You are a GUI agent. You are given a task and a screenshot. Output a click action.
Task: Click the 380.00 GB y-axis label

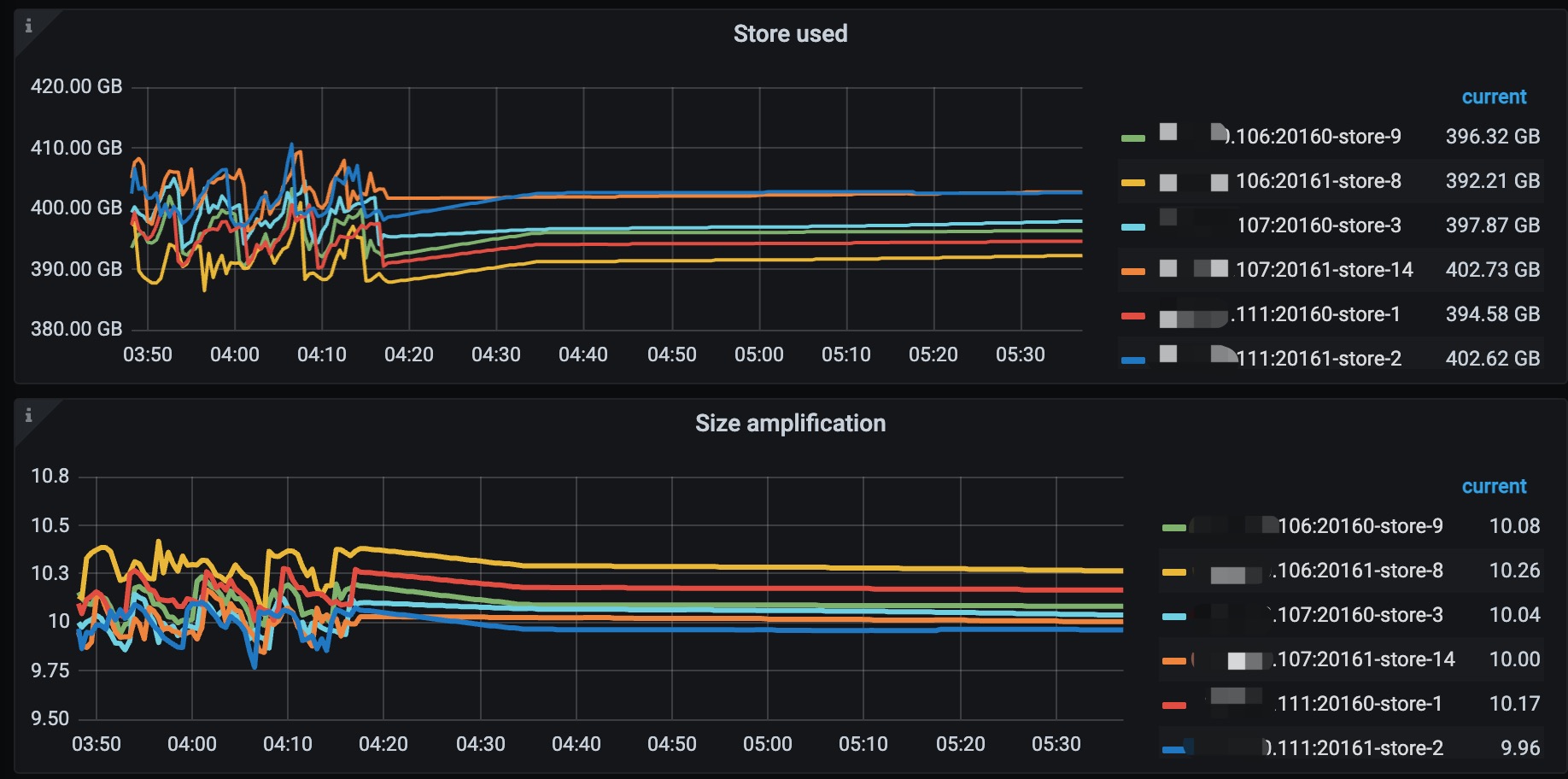[77, 329]
